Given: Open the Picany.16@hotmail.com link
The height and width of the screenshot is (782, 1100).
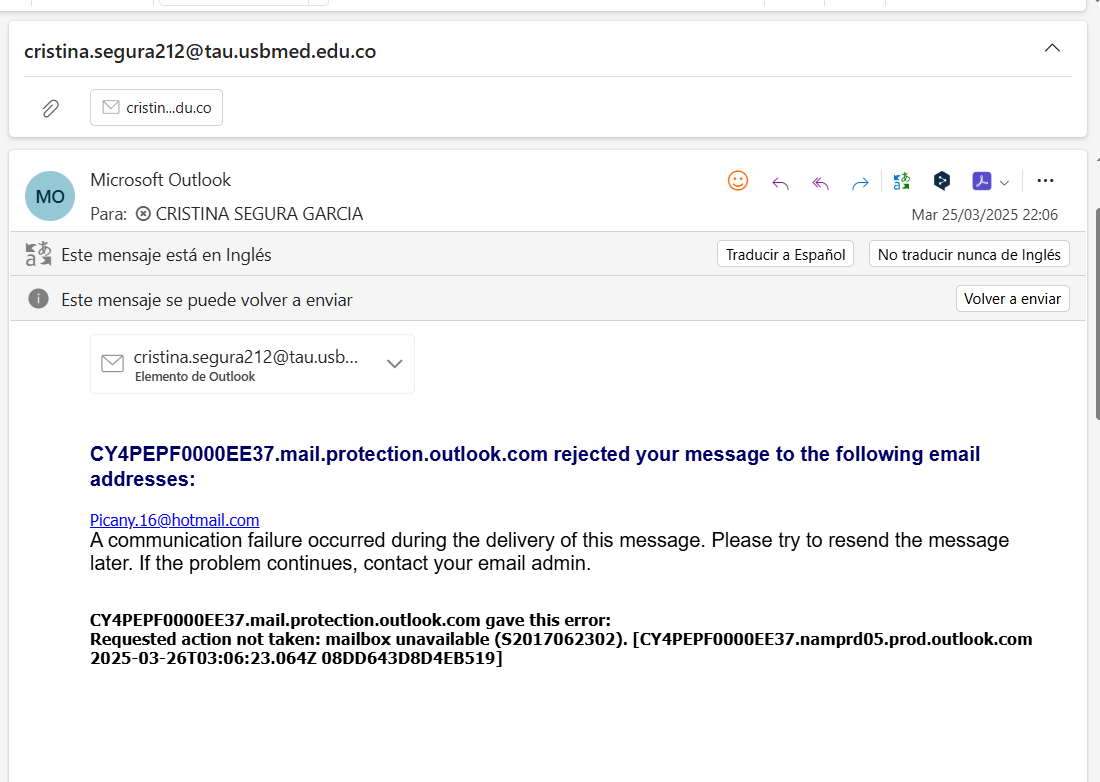Looking at the screenshot, I should pyautogui.click(x=175, y=520).
